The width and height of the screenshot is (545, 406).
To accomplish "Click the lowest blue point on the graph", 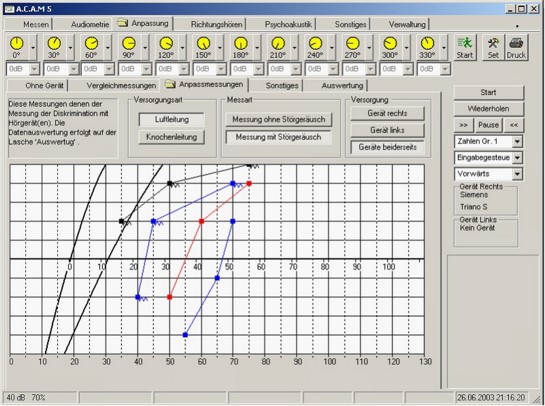I will [x=185, y=335].
